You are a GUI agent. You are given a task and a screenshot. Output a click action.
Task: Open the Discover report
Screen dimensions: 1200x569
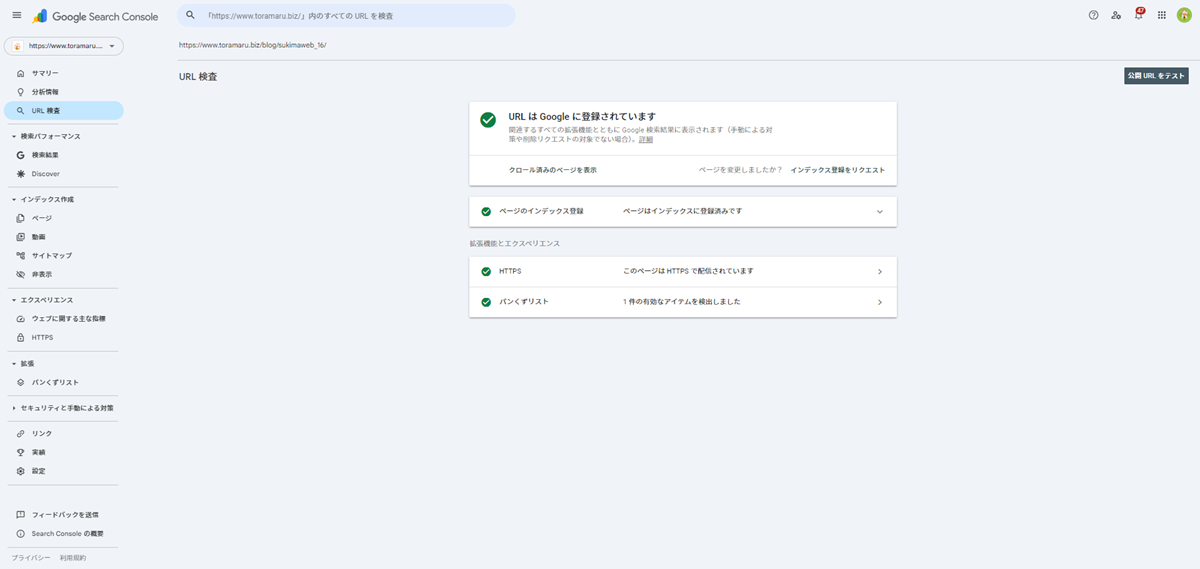(x=63, y=174)
